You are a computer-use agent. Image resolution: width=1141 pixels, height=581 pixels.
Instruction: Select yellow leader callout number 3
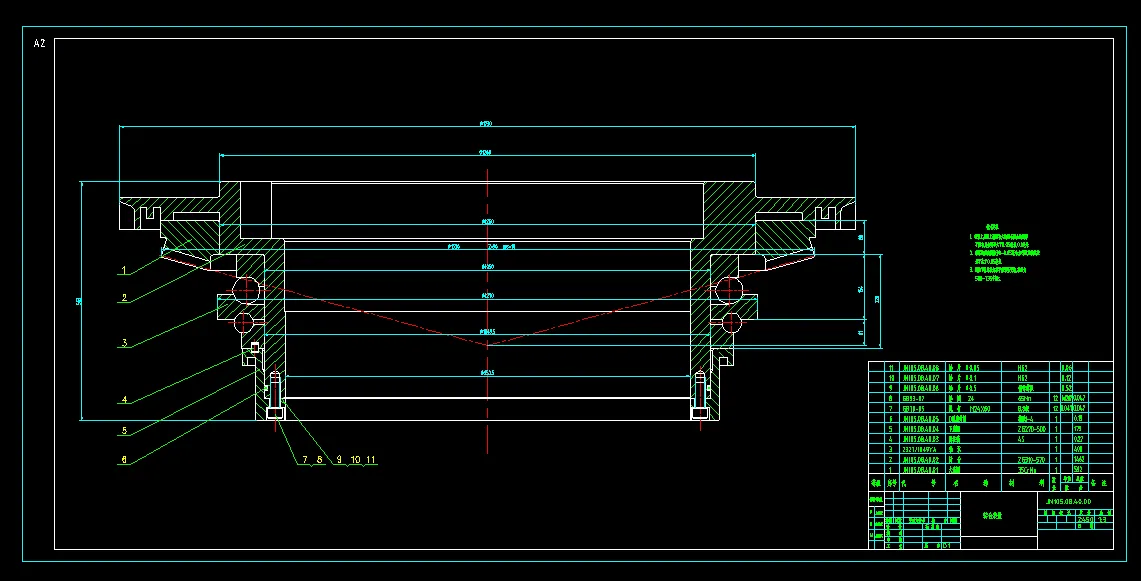click(124, 343)
